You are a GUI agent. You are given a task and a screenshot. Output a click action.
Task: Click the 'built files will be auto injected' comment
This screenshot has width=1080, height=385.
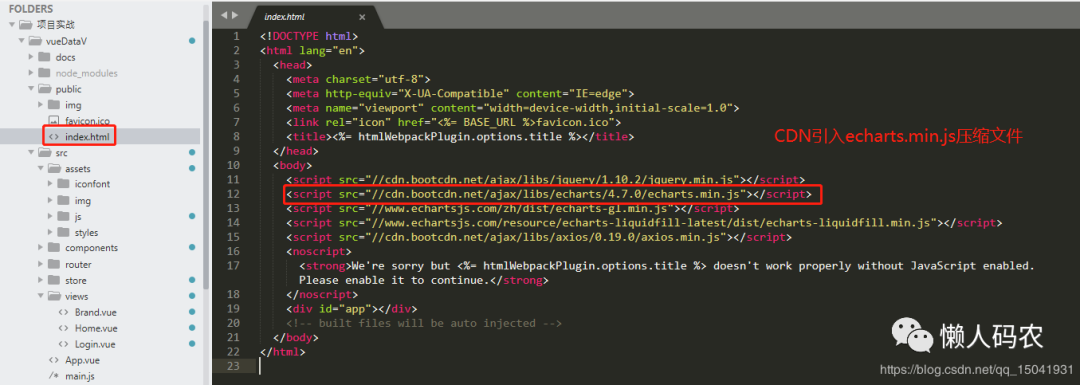click(x=424, y=323)
